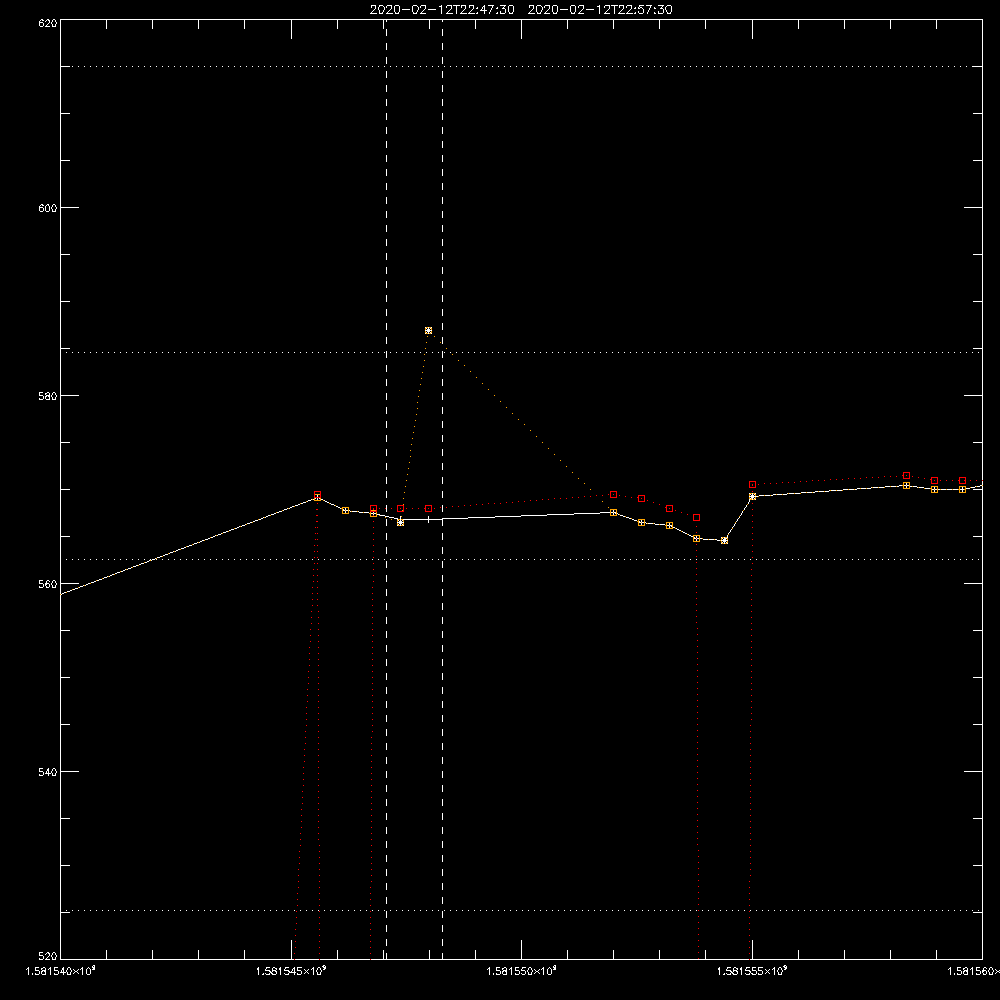Click the dotted horizontal line near 525
The width and height of the screenshot is (1000, 1000).
coord(521,911)
